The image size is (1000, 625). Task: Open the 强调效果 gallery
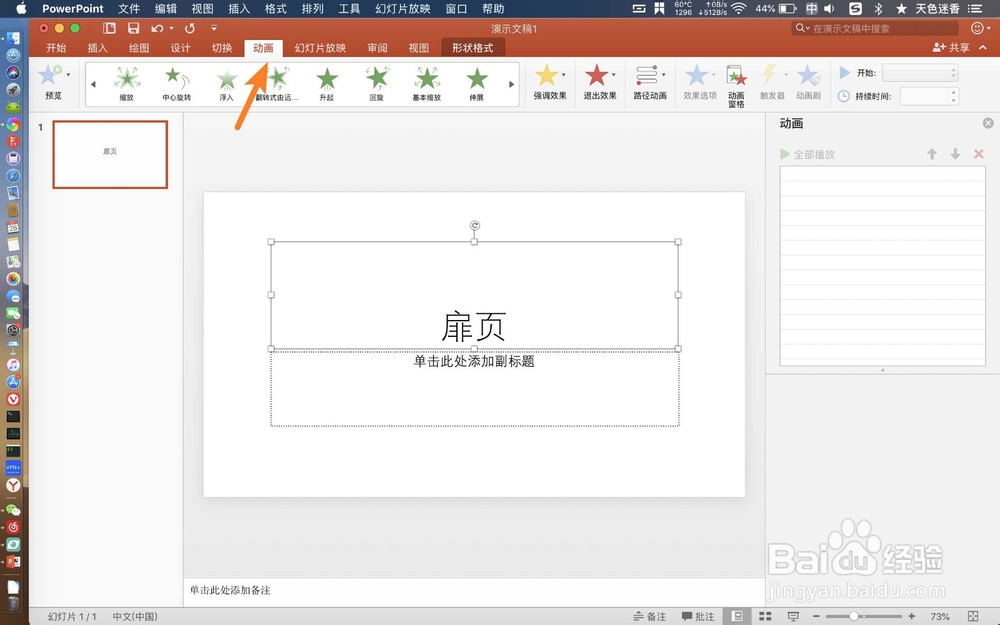tap(548, 82)
